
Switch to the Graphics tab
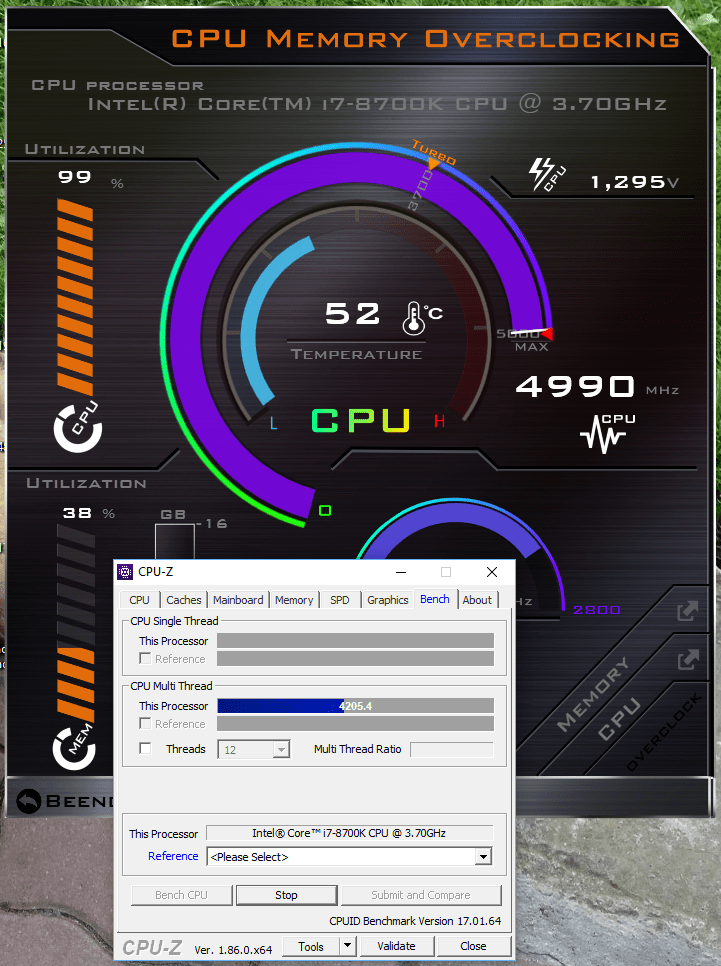coord(388,600)
